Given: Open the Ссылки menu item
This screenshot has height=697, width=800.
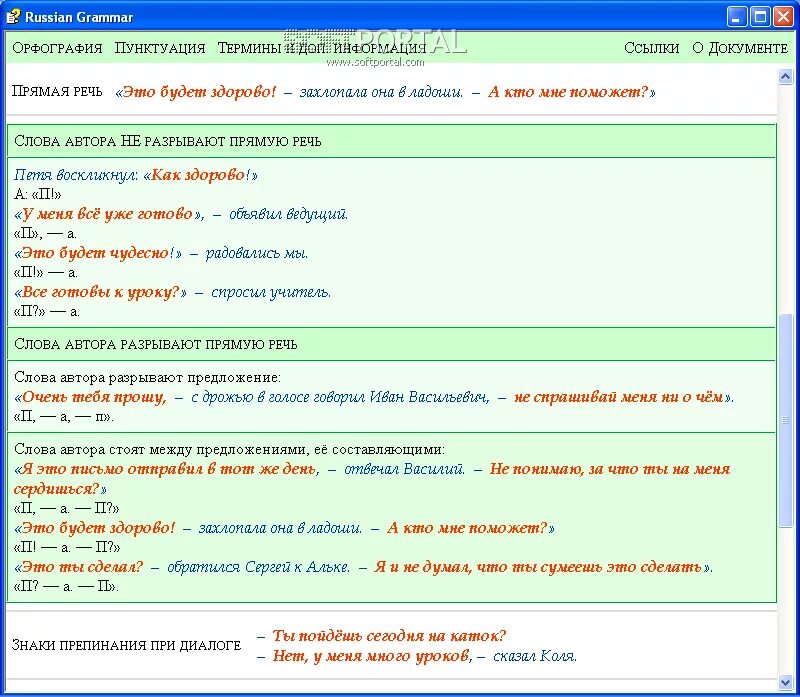Looking at the screenshot, I should tap(652, 48).
